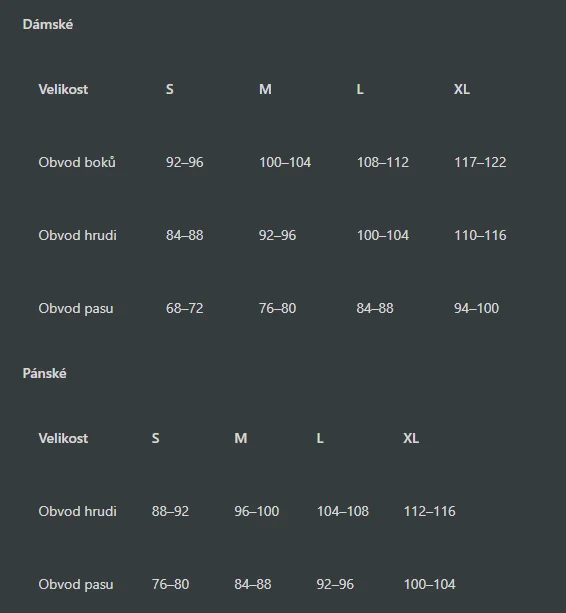The width and height of the screenshot is (566, 613).
Task: Select men's chest value 112–116
Action: click(430, 511)
